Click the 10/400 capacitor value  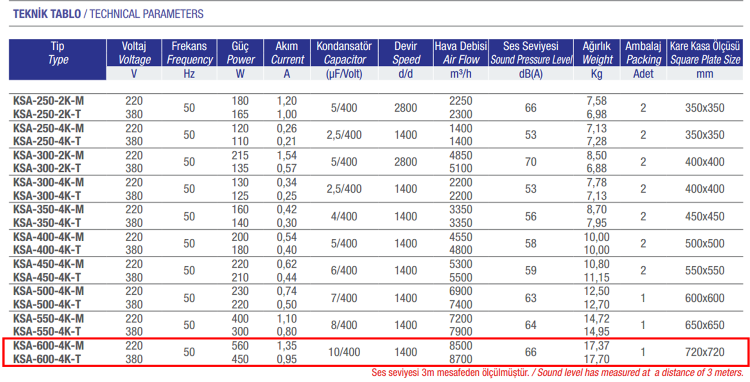click(344, 352)
